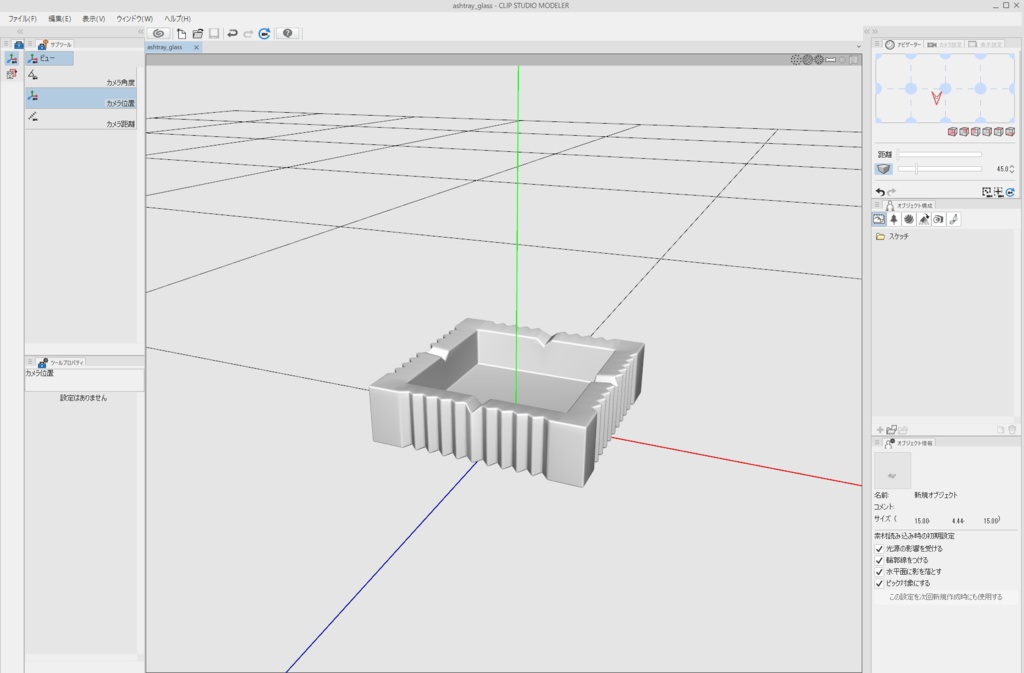Select the tree object icon in object configuration
The image size is (1024, 673).
coord(893,218)
